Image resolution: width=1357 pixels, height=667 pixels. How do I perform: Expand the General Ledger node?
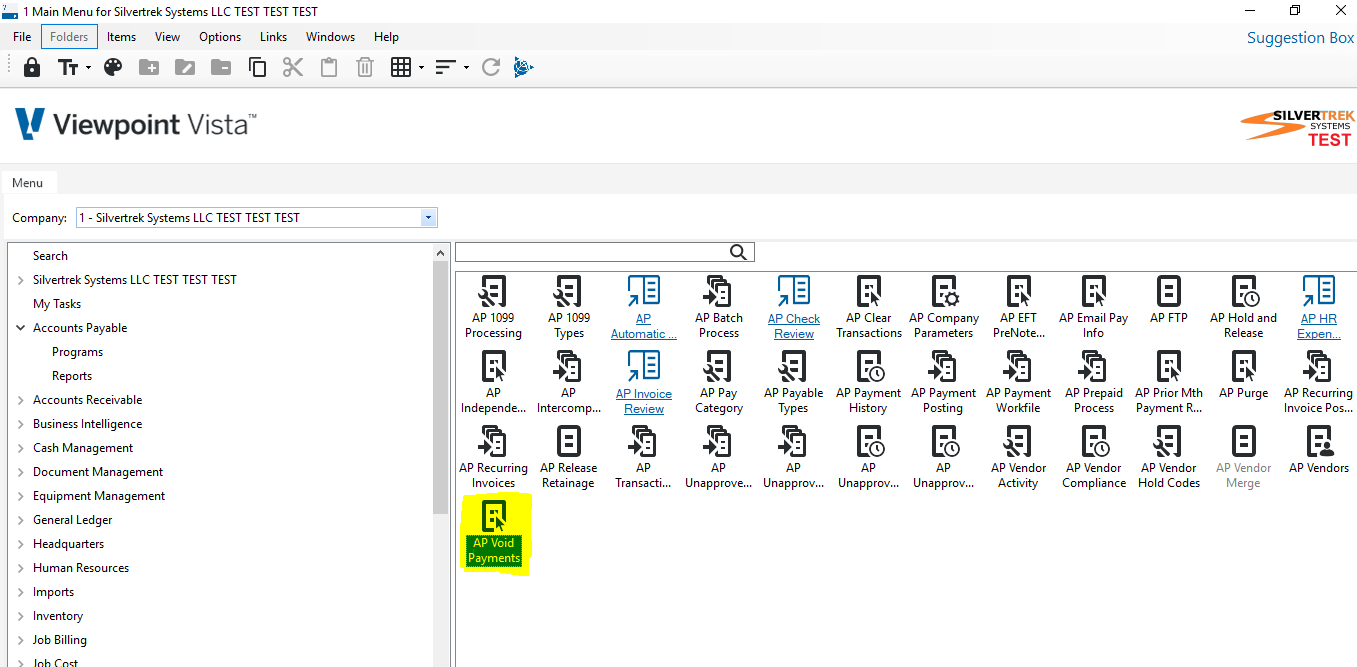coord(20,520)
